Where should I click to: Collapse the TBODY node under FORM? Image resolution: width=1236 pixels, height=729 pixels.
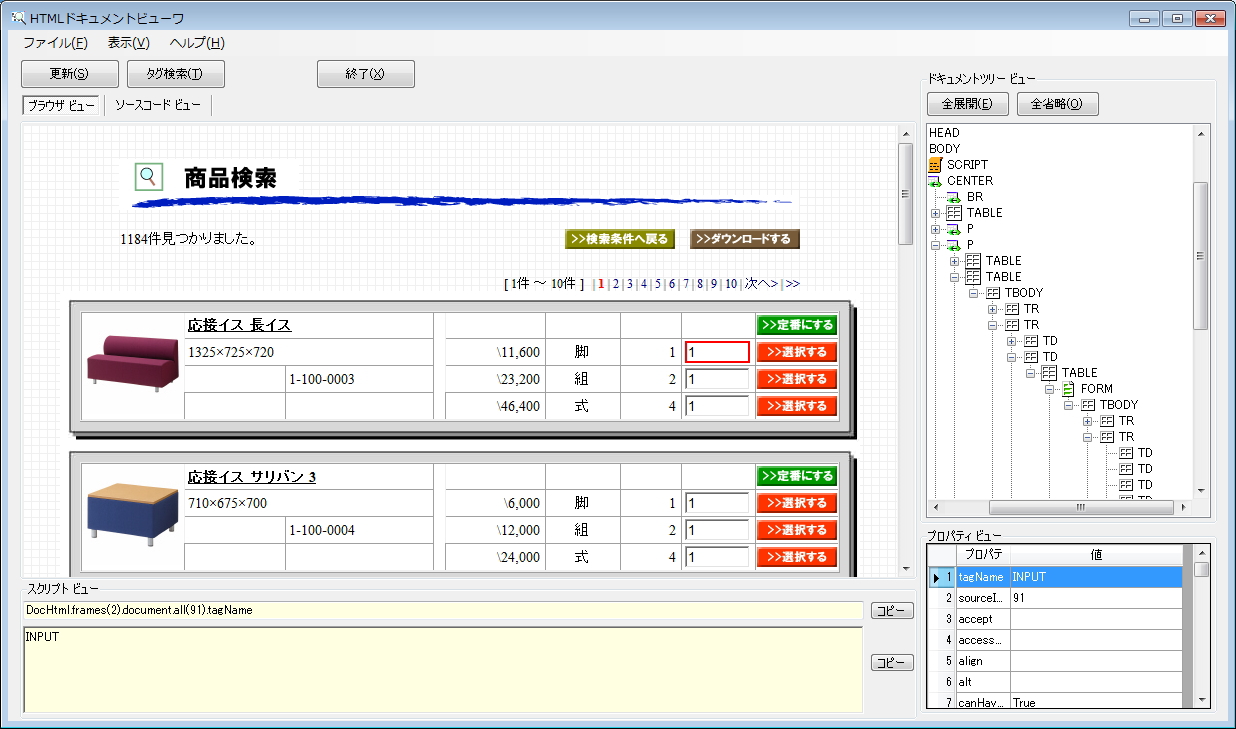[x=1069, y=405]
